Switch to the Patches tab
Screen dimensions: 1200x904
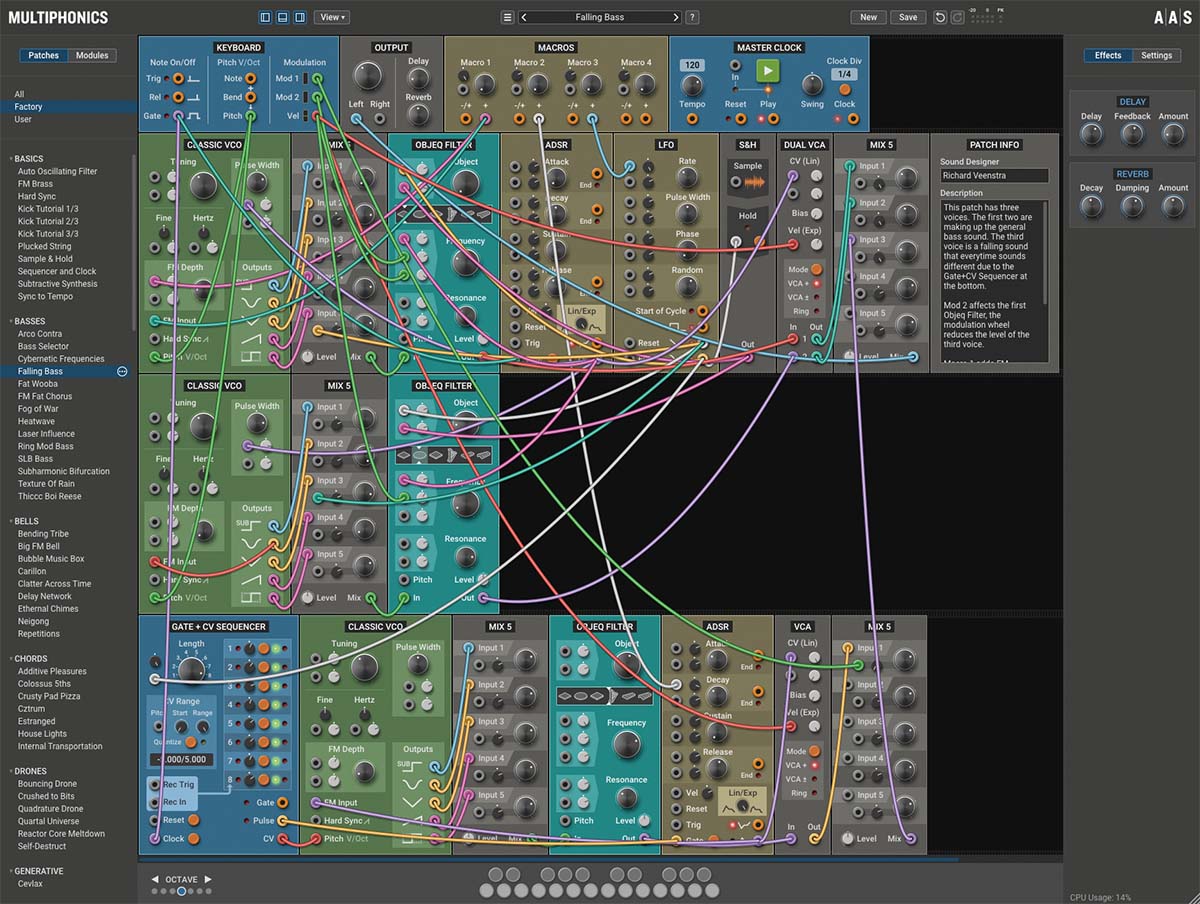pyautogui.click(x=44, y=56)
